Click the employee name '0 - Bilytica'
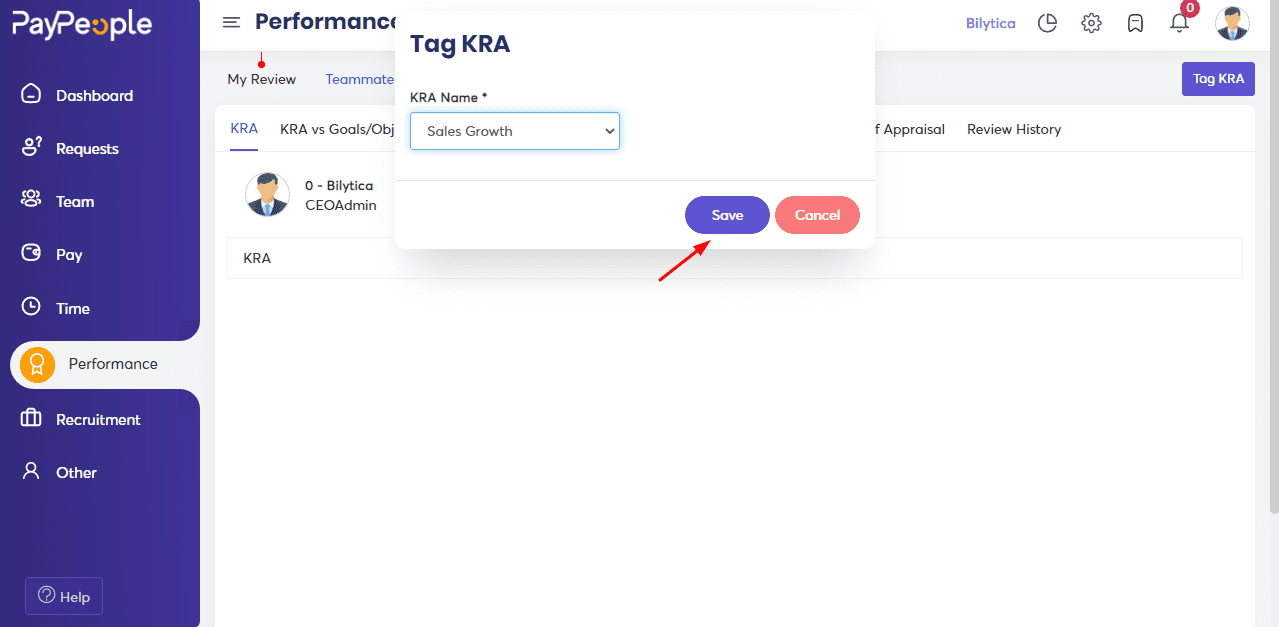 point(339,185)
